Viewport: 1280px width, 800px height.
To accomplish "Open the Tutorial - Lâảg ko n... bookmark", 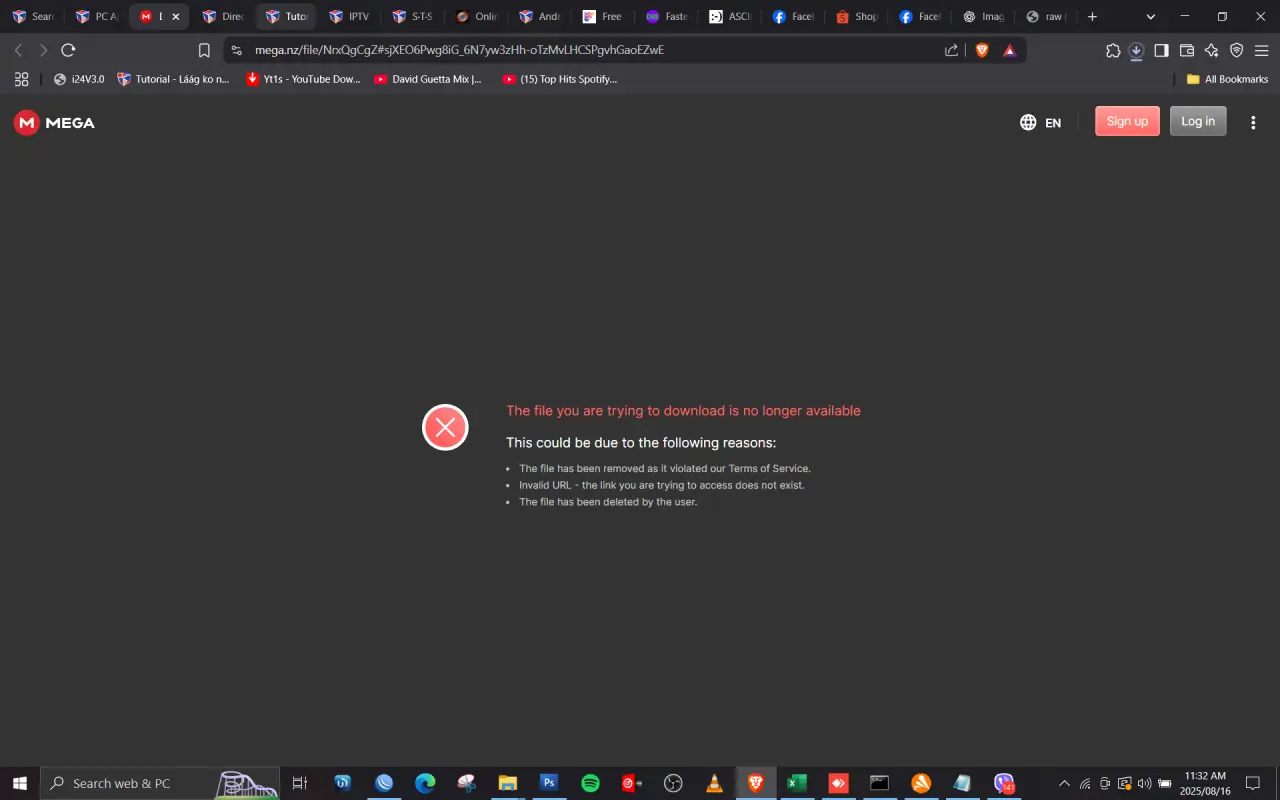I will click(x=173, y=79).
